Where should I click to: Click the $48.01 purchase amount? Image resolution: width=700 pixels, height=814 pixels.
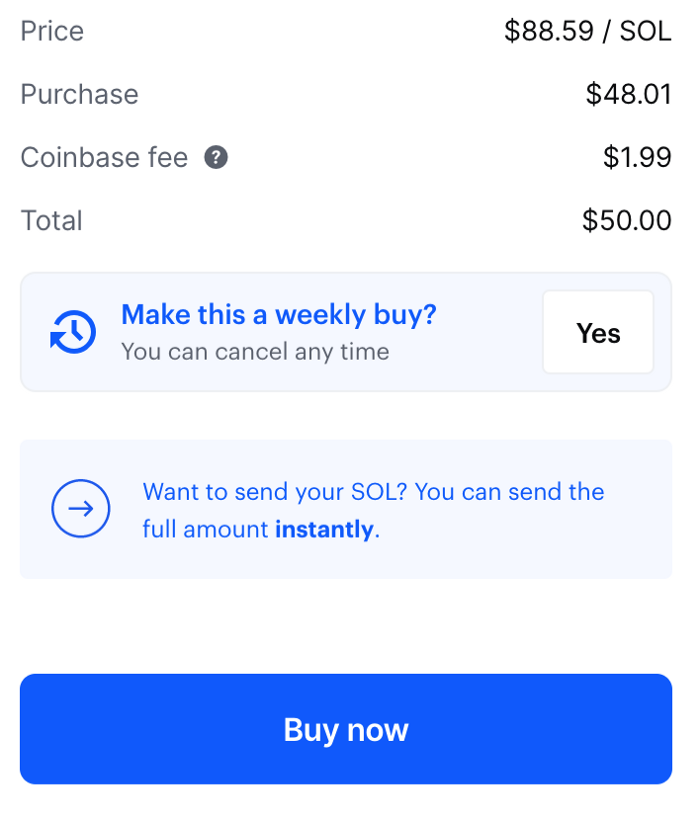pos(628,94)
